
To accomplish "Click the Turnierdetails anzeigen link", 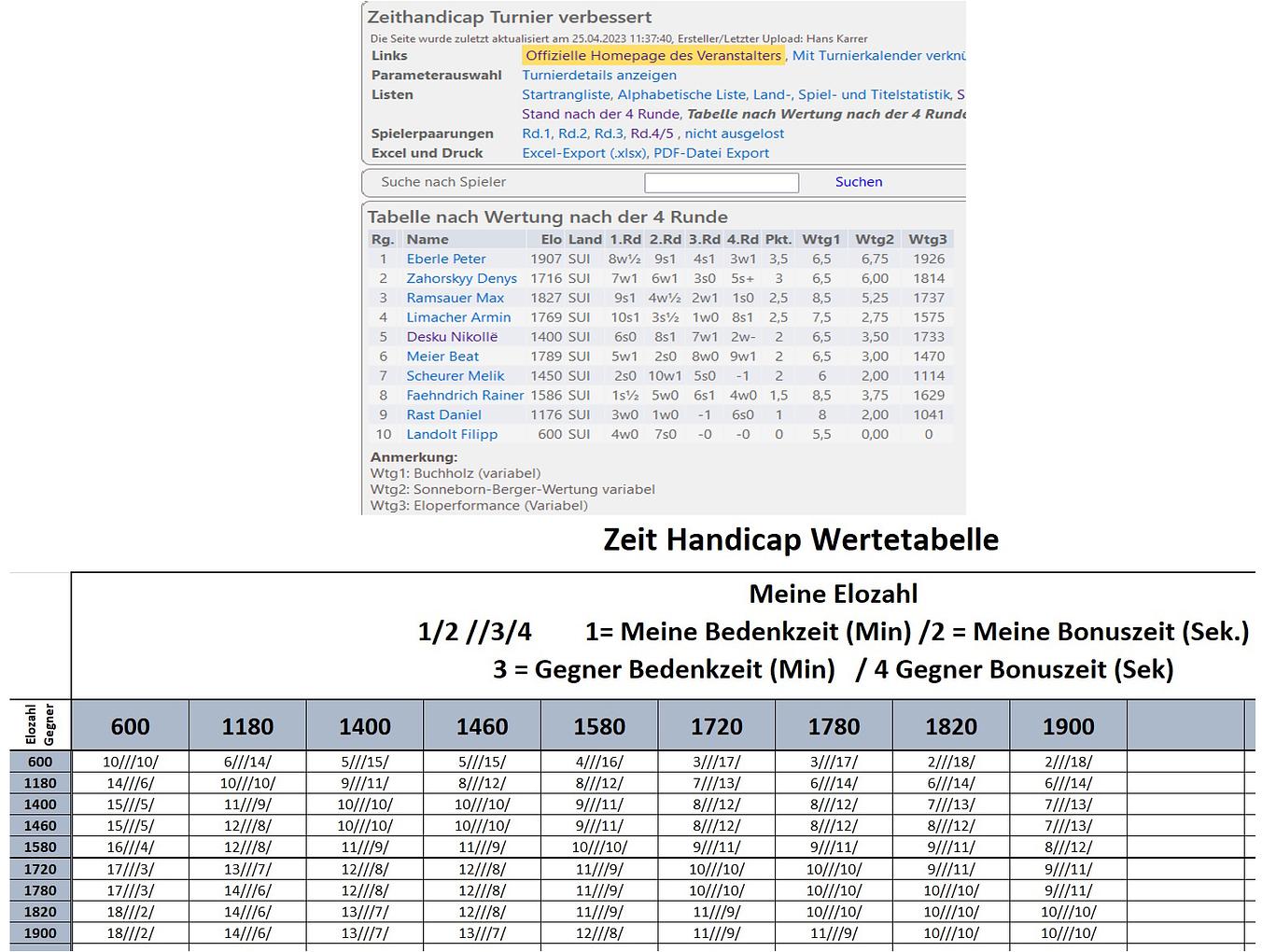I will point(599,76).
